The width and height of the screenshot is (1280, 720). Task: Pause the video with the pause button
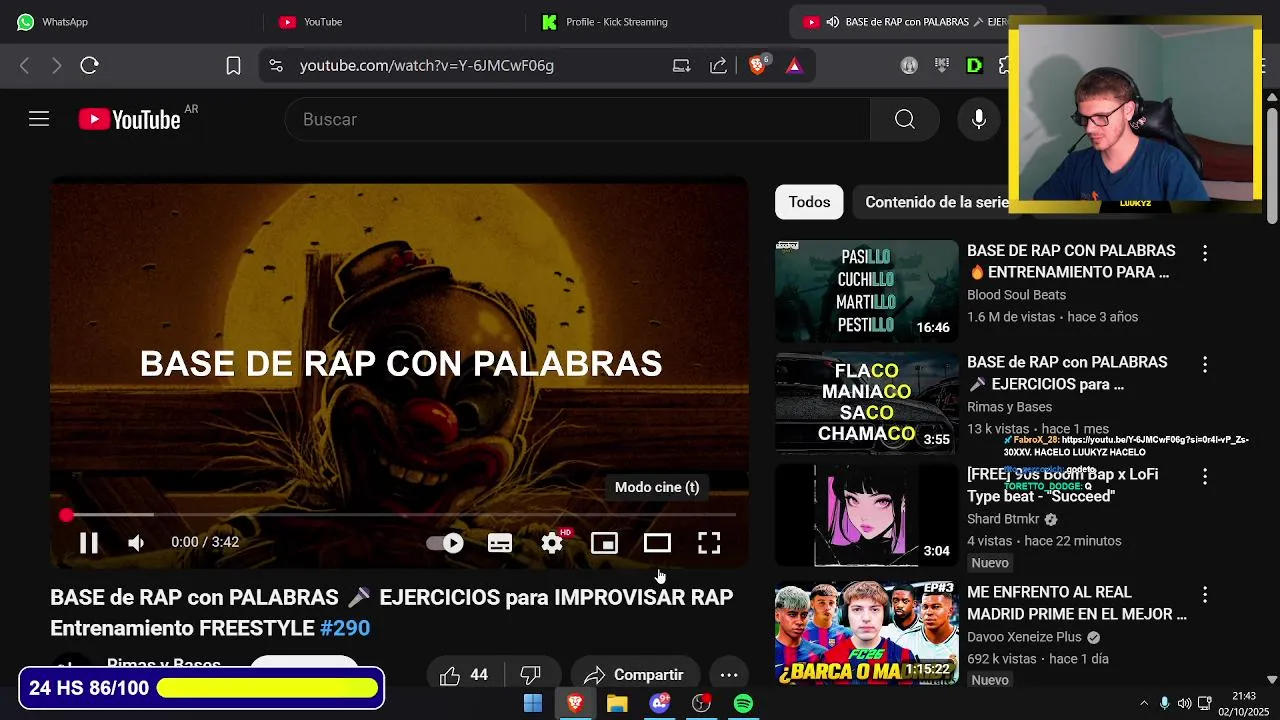click(89, 543)
